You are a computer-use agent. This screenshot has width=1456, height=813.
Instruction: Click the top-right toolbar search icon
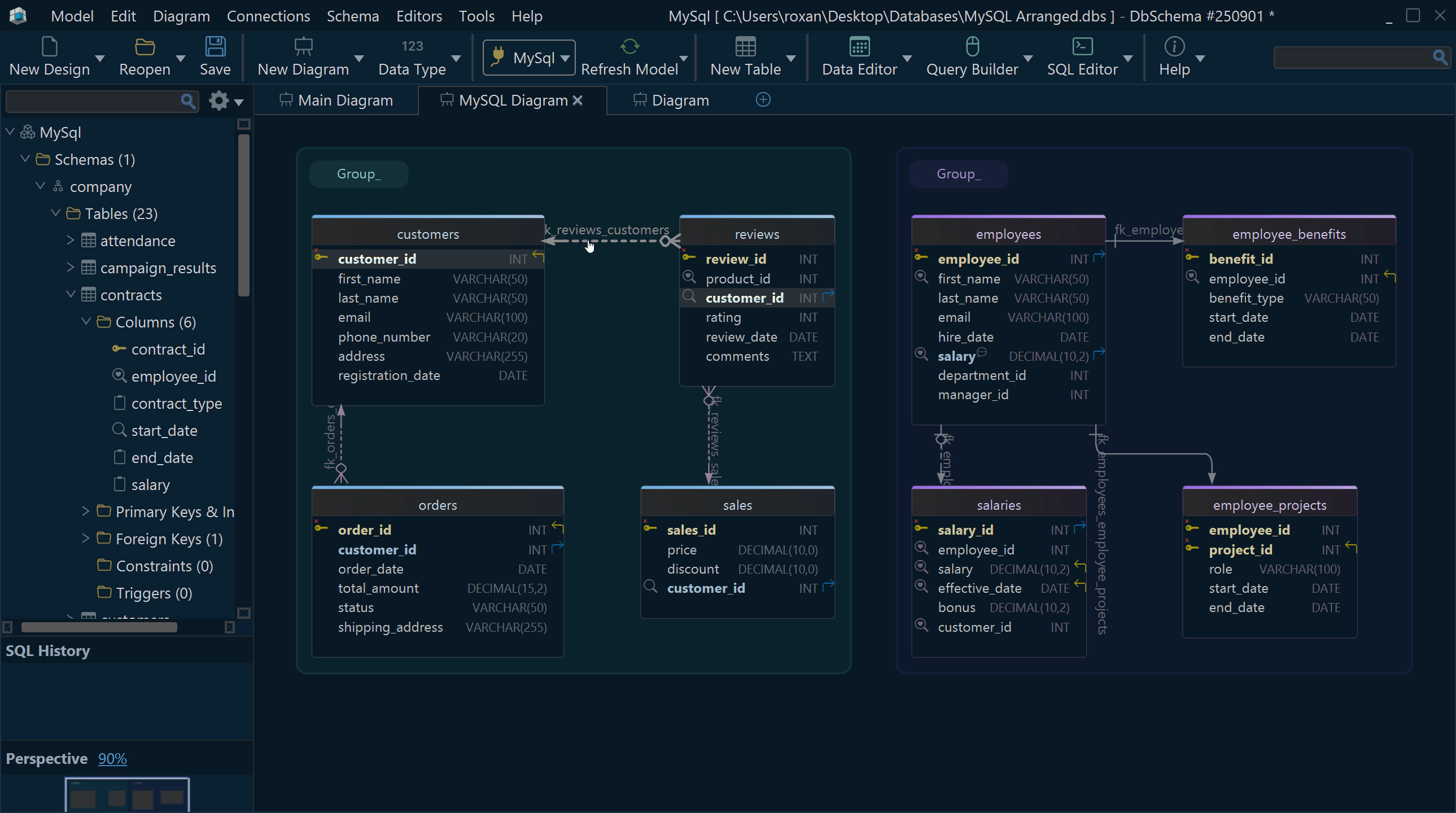click(1440, 57)
